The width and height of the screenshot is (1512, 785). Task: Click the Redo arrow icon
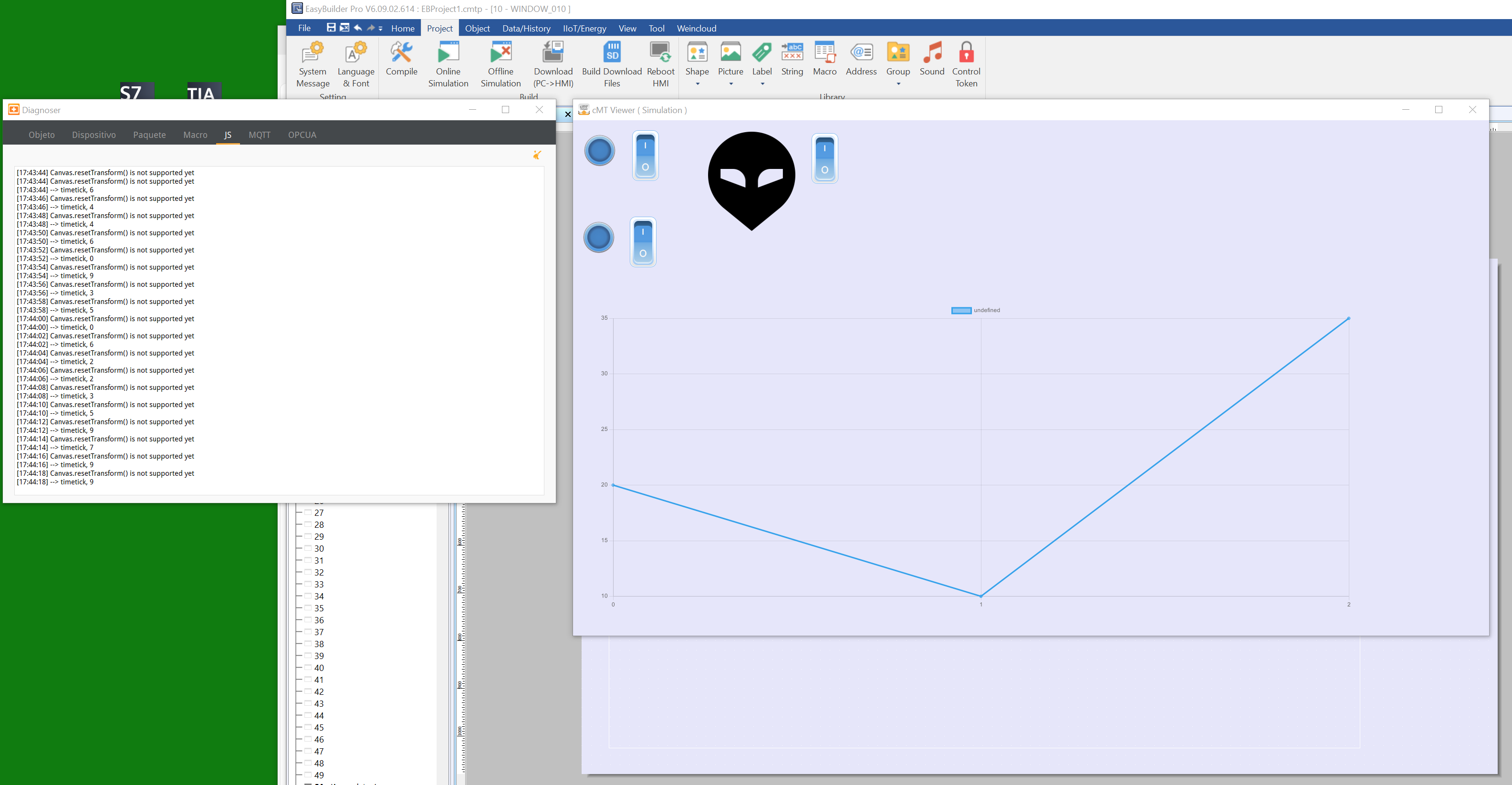tap(370, 28)
